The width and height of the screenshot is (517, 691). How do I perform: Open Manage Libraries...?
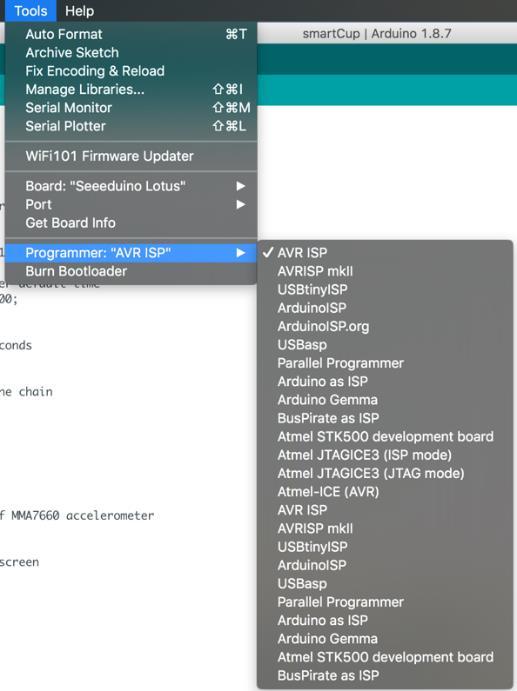click(131, 89)
